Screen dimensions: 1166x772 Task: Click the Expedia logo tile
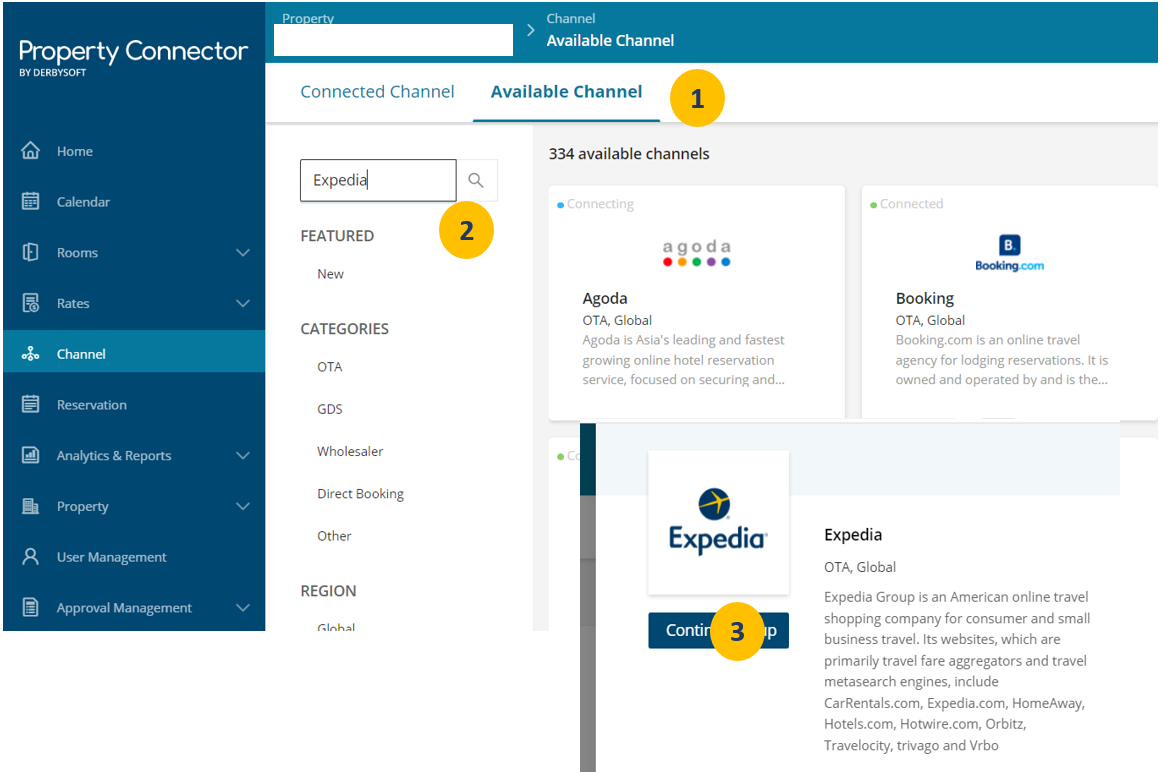718,522
